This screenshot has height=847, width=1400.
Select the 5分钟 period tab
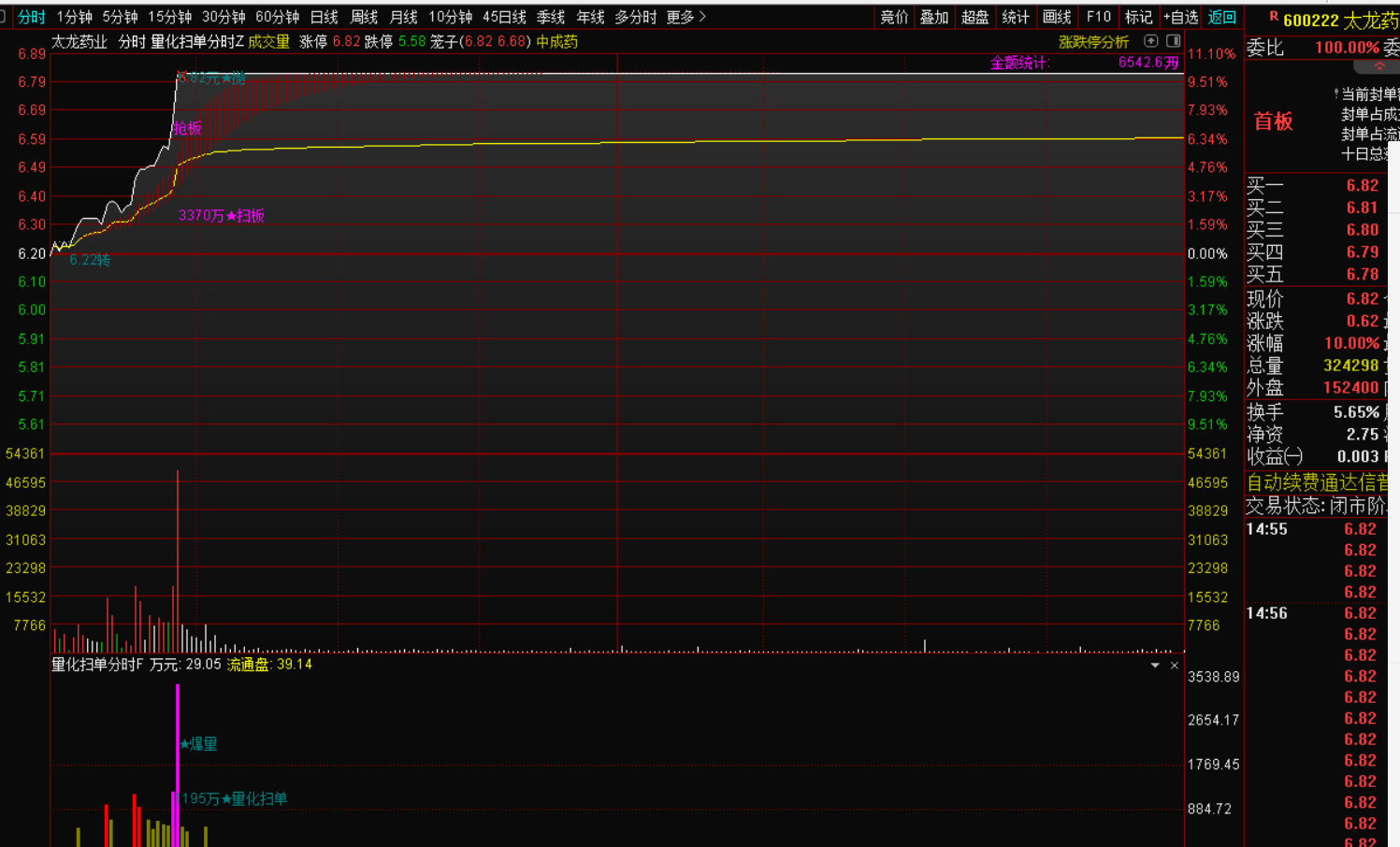pyautogui.click(x=120, y=17)
